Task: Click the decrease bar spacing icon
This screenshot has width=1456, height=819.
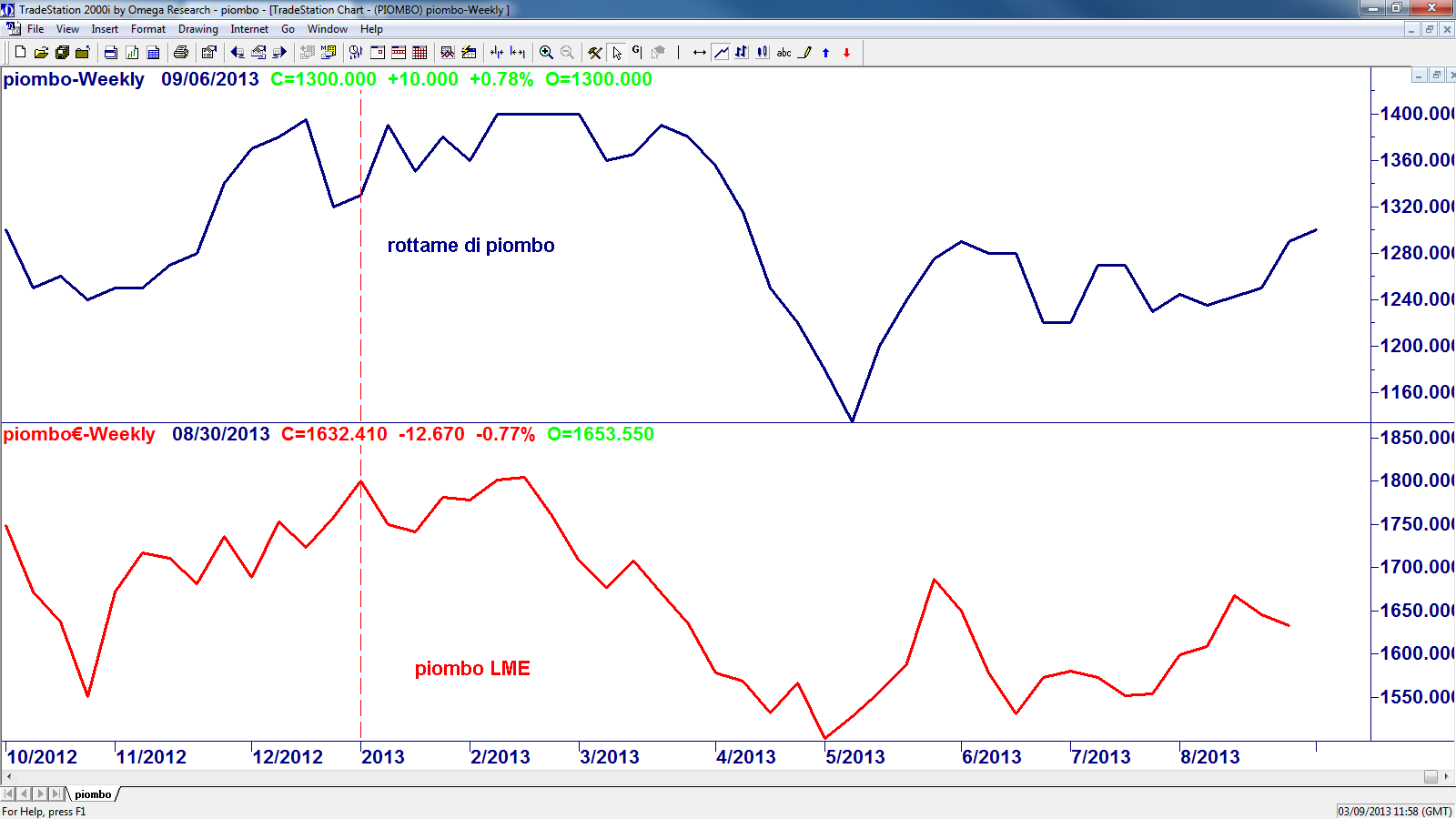Action: coord(497,52)
